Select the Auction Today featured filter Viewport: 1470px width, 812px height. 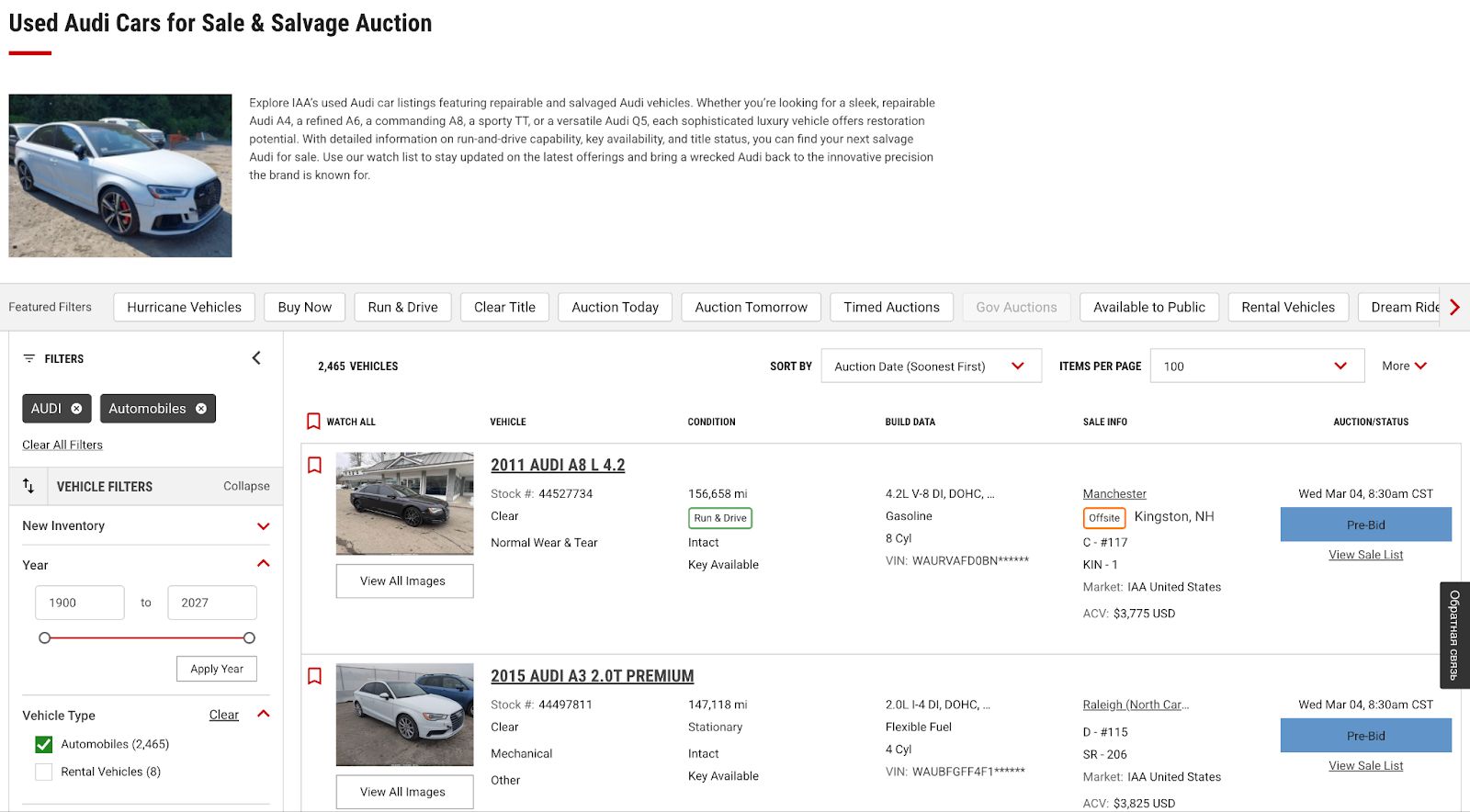[x=615, y=307]
